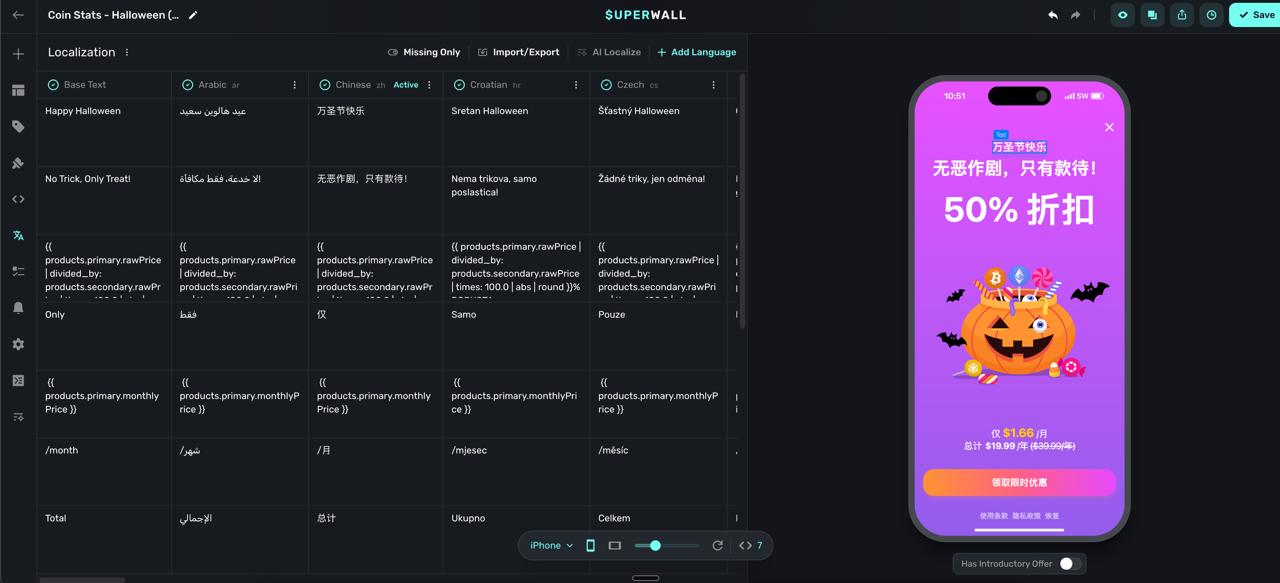
Task: Open Arabic column options menu
Action: point(295,85)
